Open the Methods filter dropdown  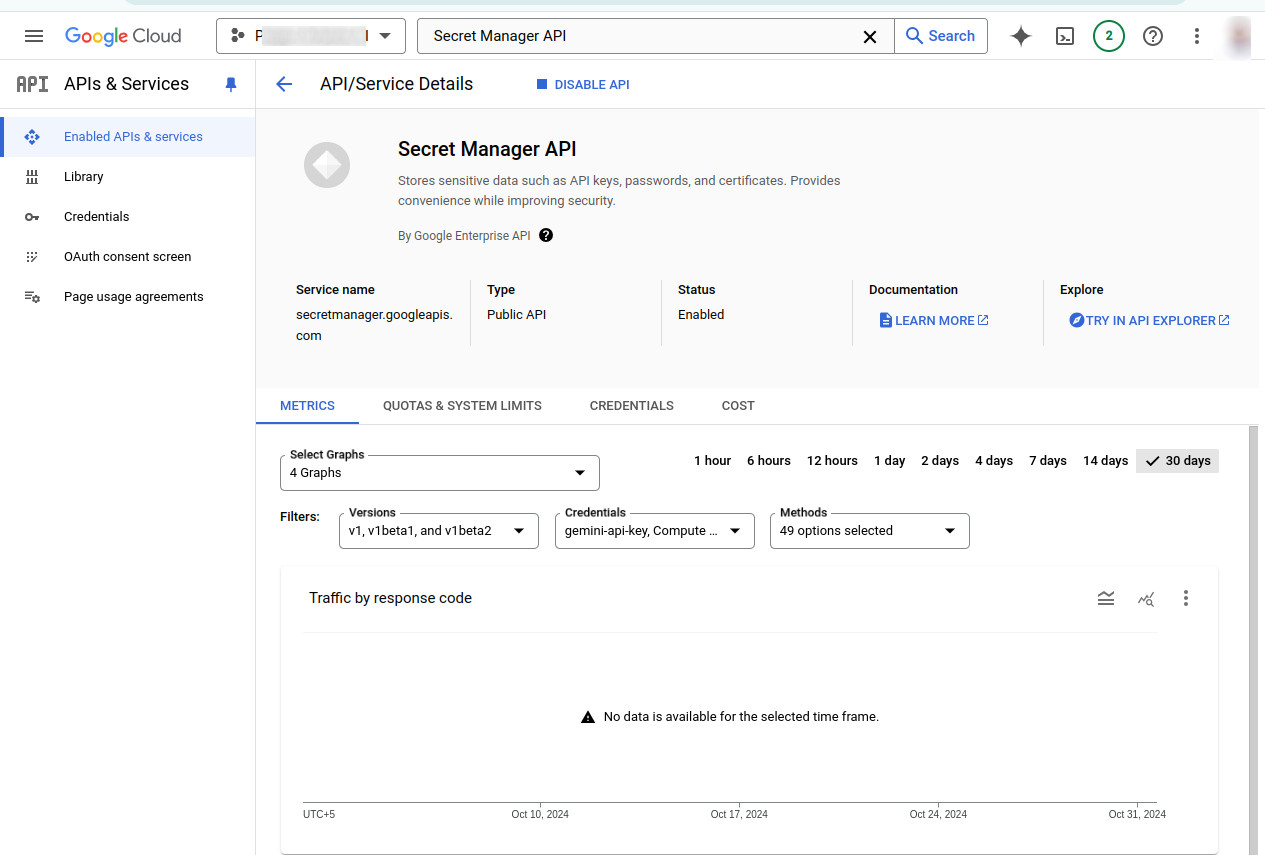(x=870, y=531)
